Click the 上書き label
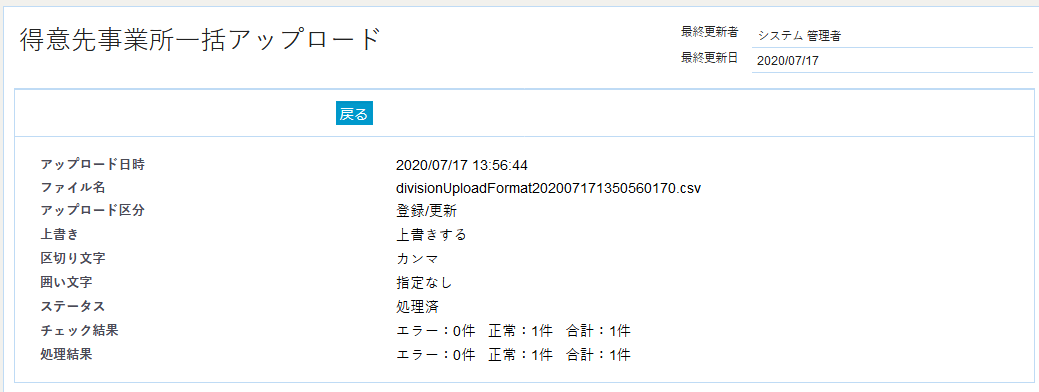Screen dimensions: 1039x392 [x=60, y=234]
